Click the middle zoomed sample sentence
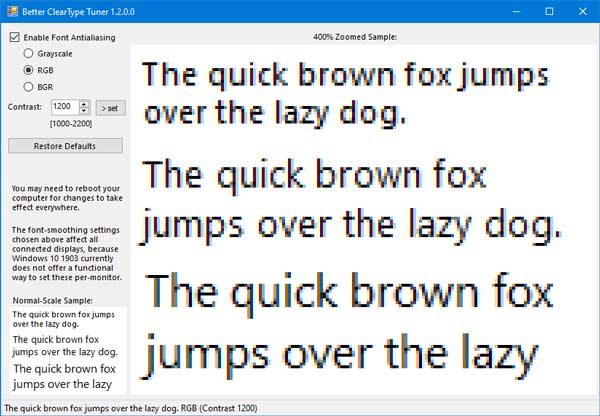Viewport: 600px width, 416px height. (351, 201)
